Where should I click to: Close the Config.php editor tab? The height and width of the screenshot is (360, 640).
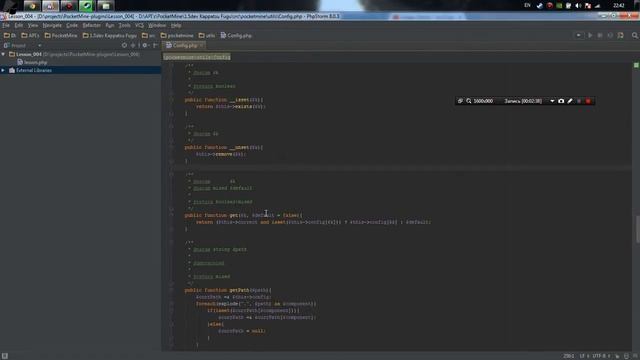coord(201,45)
